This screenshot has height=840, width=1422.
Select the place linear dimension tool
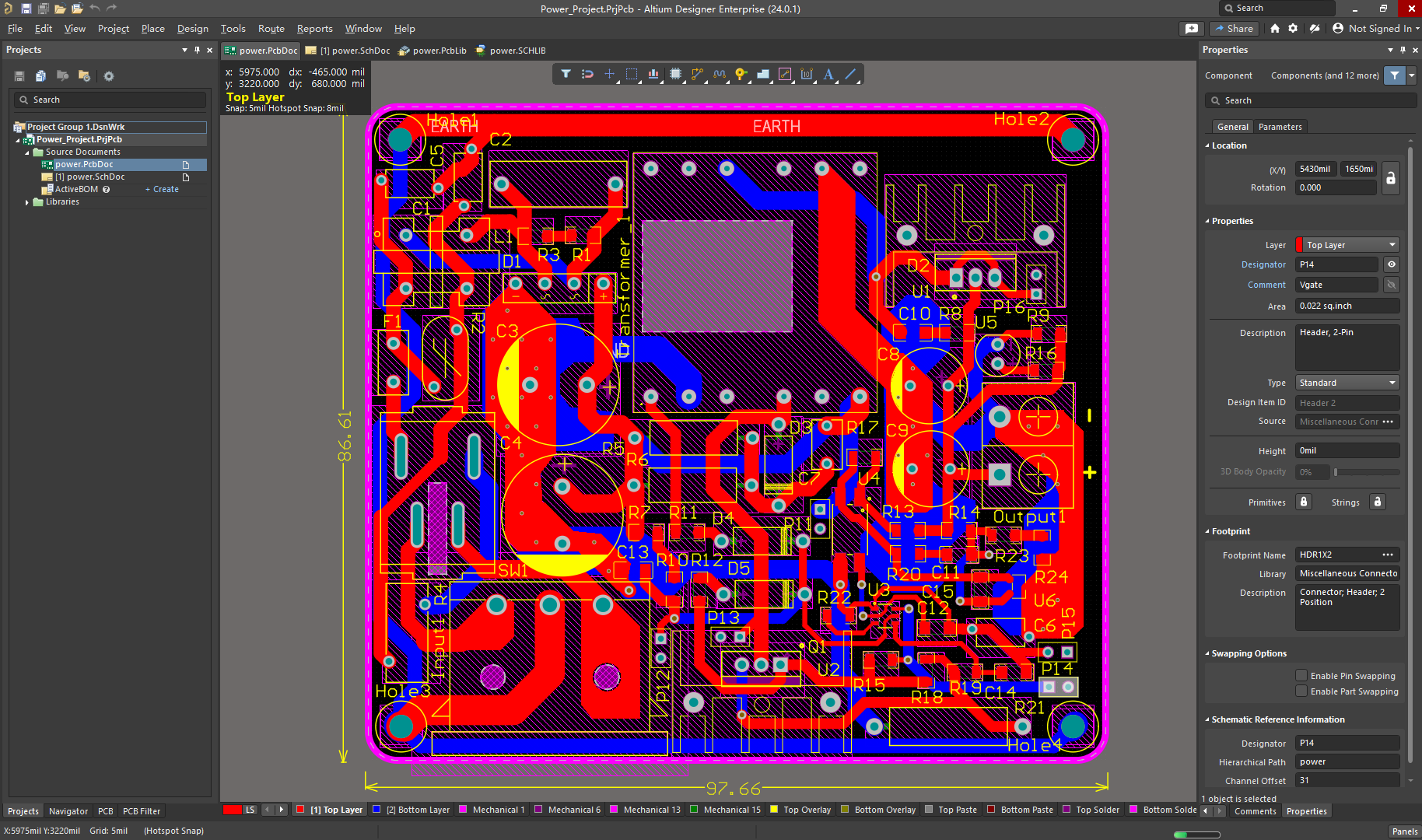click(807, 75)
